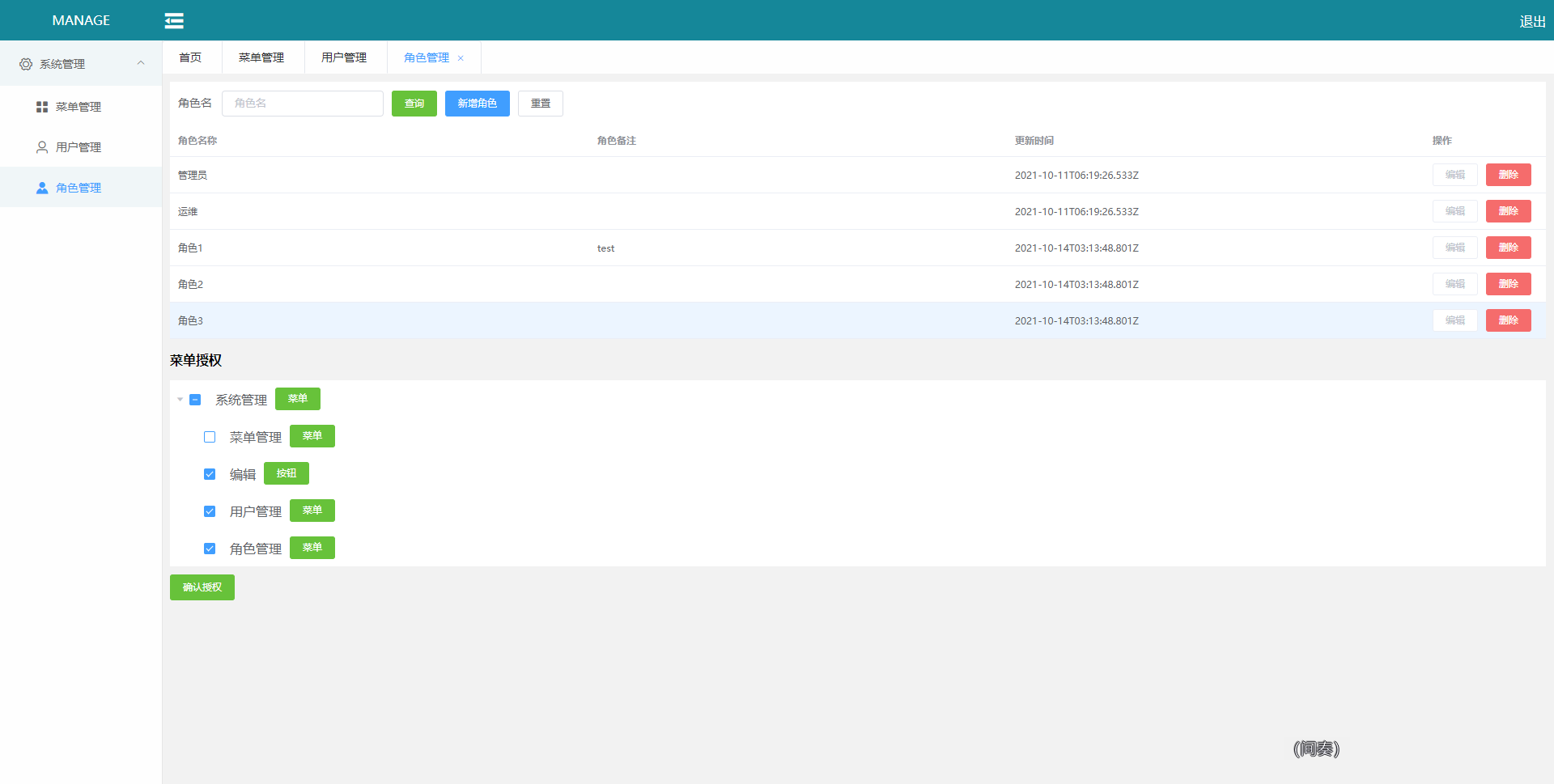This screenshot has height=784, width=1554.
Task: Delete the 角色2 role
Action: tap(1509, 284)
